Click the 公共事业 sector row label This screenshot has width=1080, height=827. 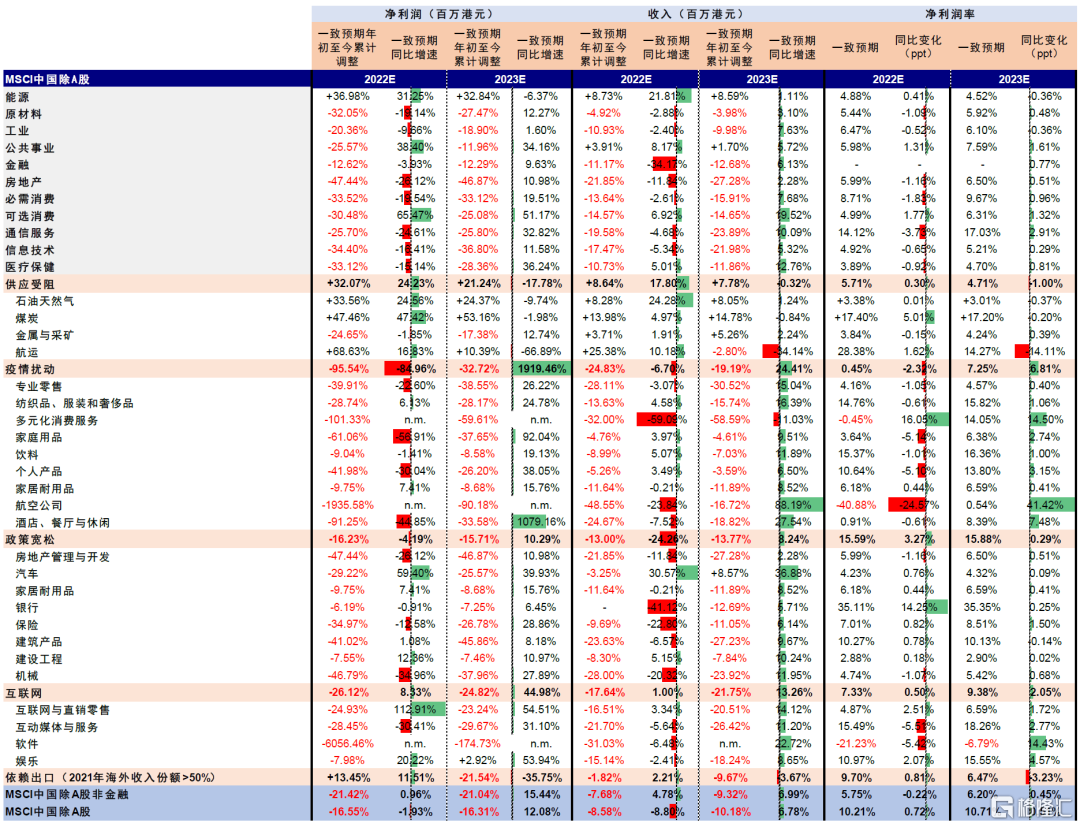[29, 147]
